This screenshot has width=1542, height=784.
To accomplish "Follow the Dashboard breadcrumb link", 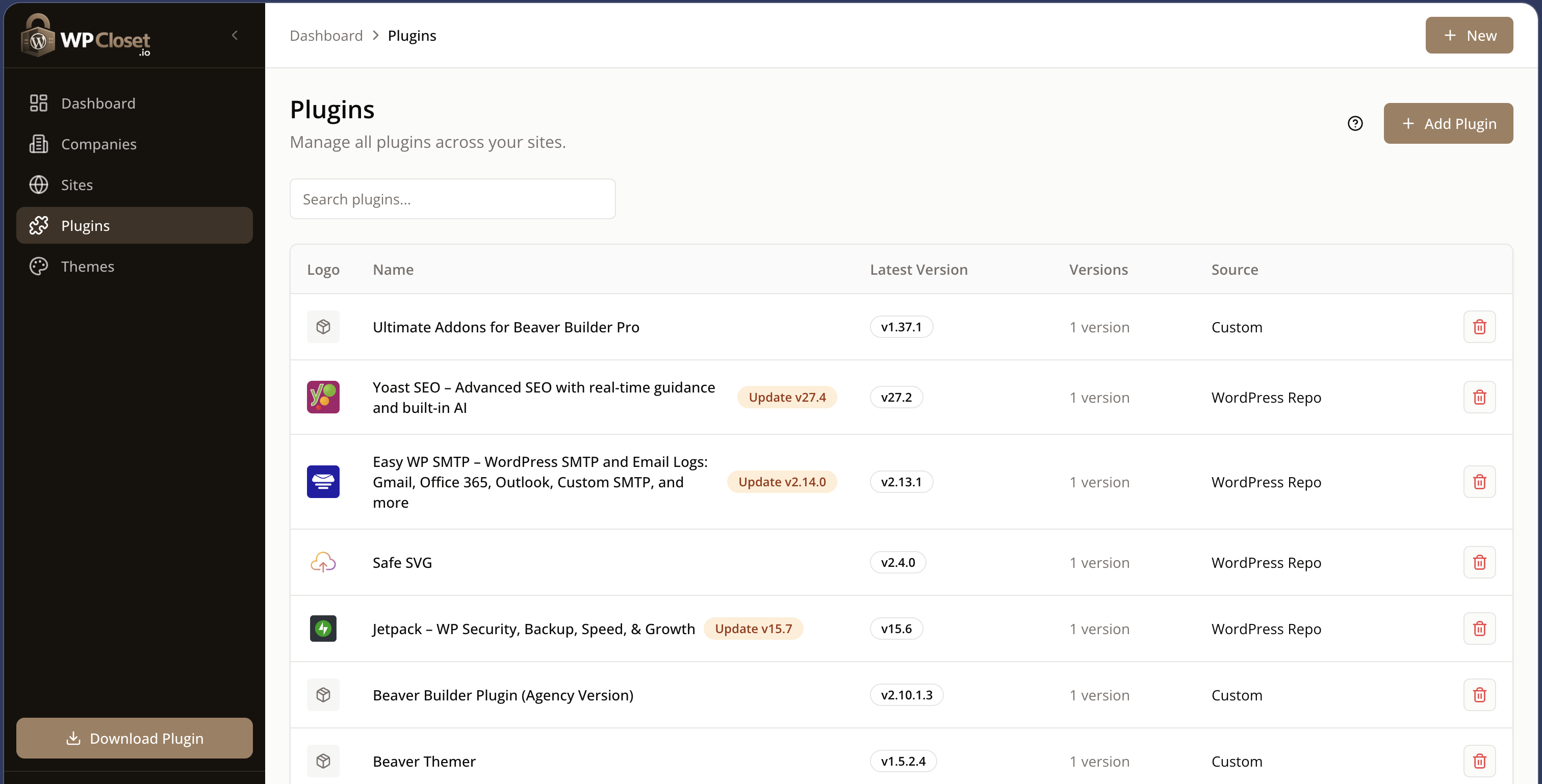I will (326, 36).
